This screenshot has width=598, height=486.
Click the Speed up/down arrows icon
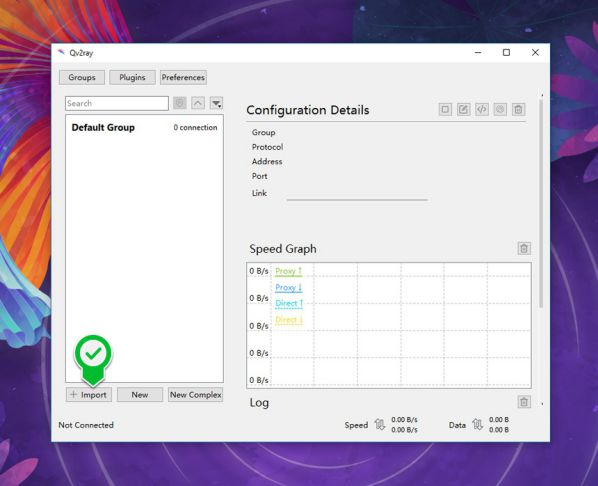(x=380, y=425)
